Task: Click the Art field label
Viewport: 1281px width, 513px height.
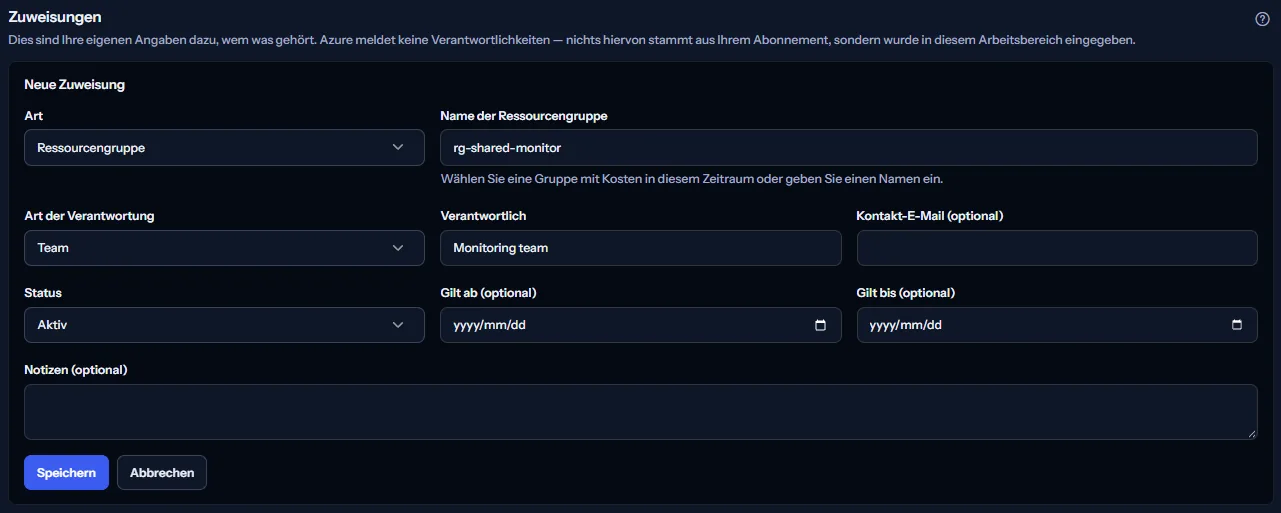Action: pyautogui.click(x=34, y=116)
